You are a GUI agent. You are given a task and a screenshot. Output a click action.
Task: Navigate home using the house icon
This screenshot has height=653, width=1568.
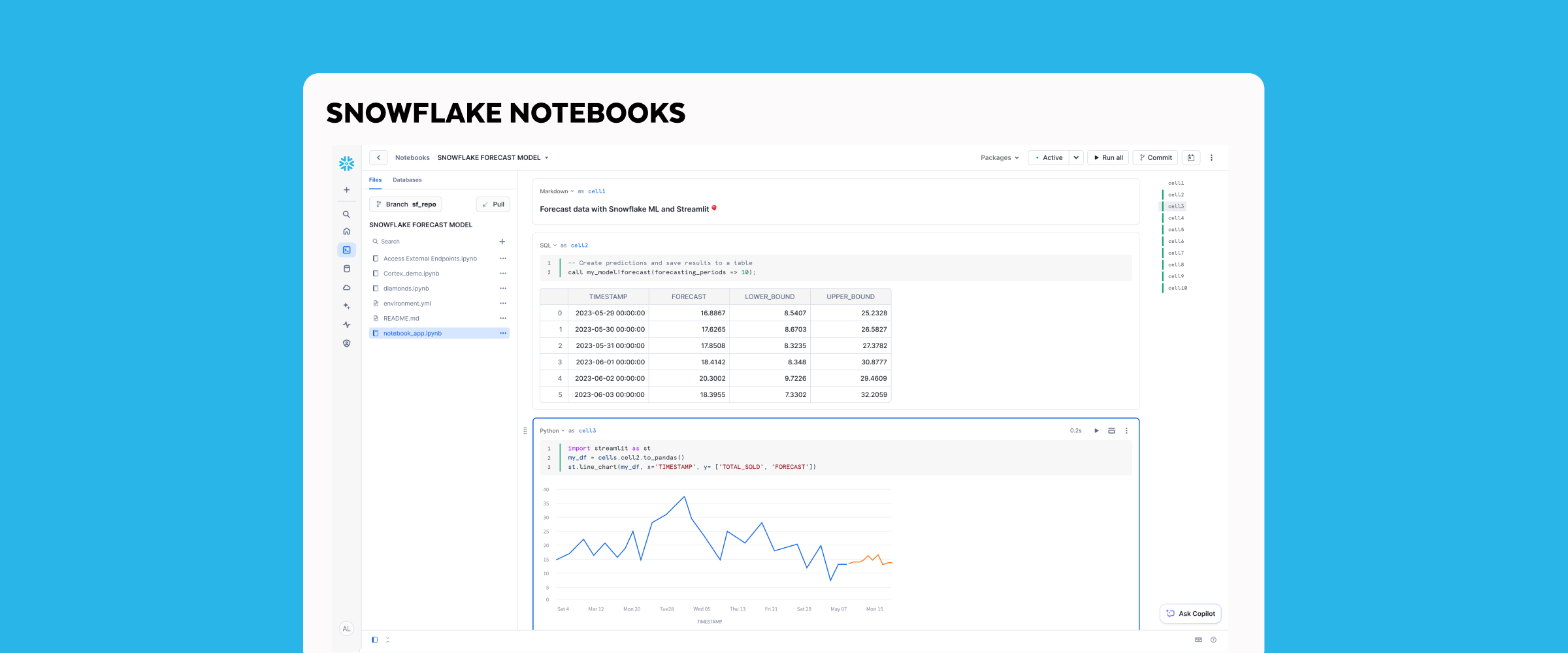pos(346,231)
